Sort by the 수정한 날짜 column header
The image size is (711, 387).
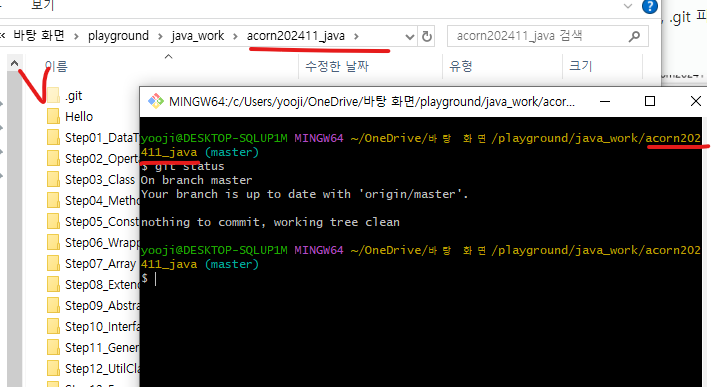[x=337, y=66]
